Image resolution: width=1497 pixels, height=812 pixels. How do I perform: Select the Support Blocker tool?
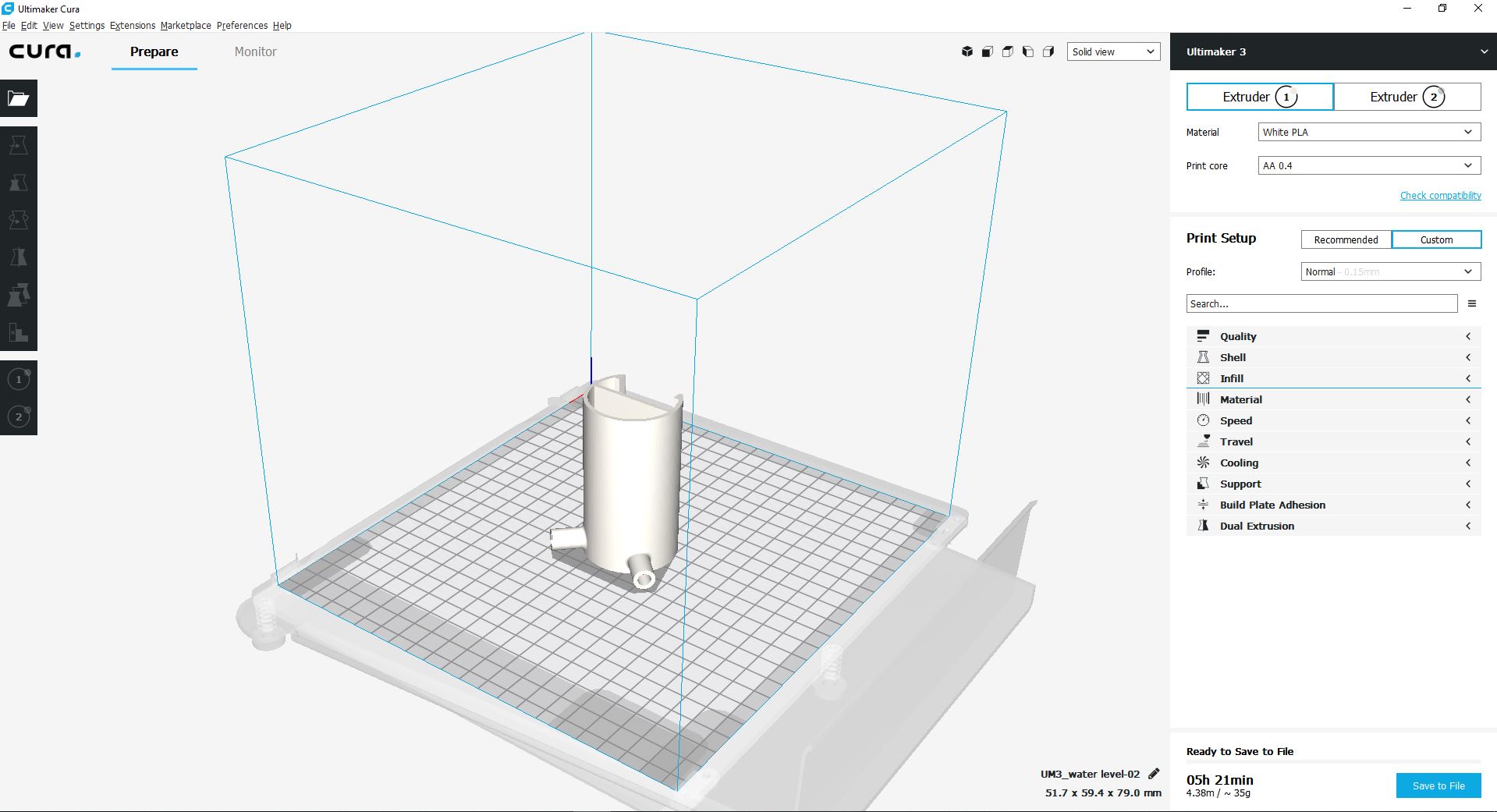point(19,332)
